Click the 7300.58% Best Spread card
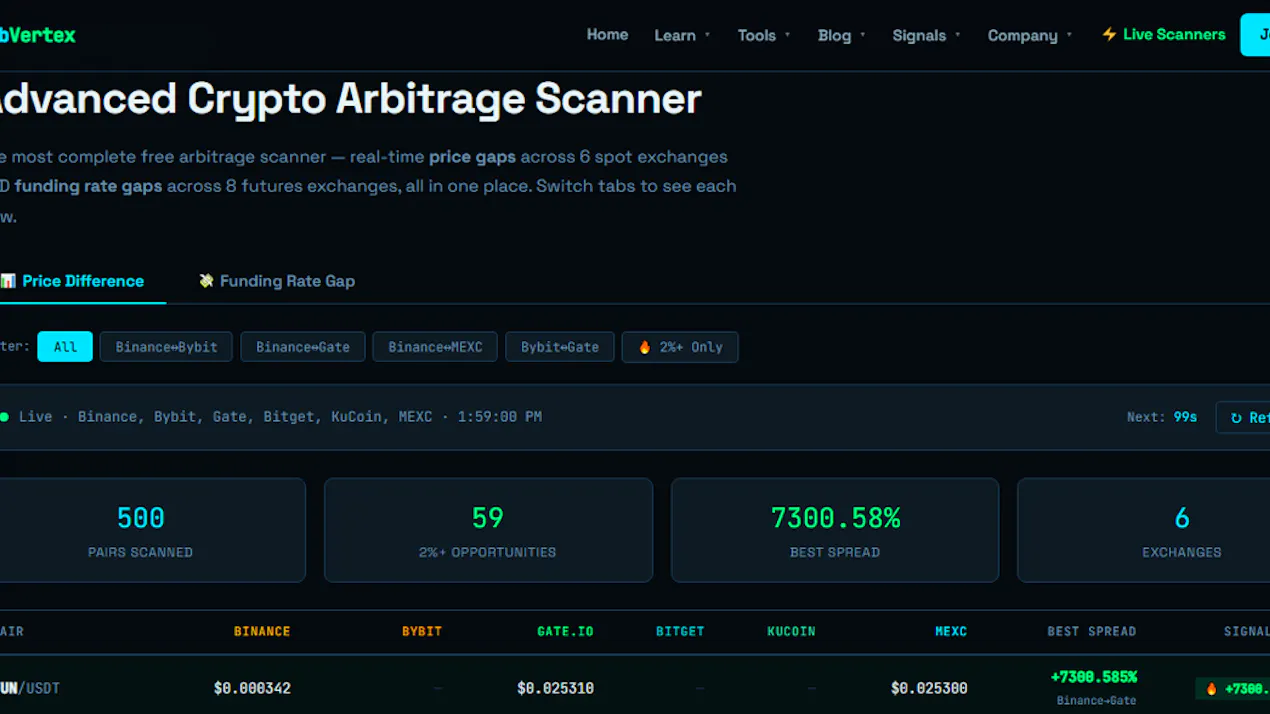 835,530
